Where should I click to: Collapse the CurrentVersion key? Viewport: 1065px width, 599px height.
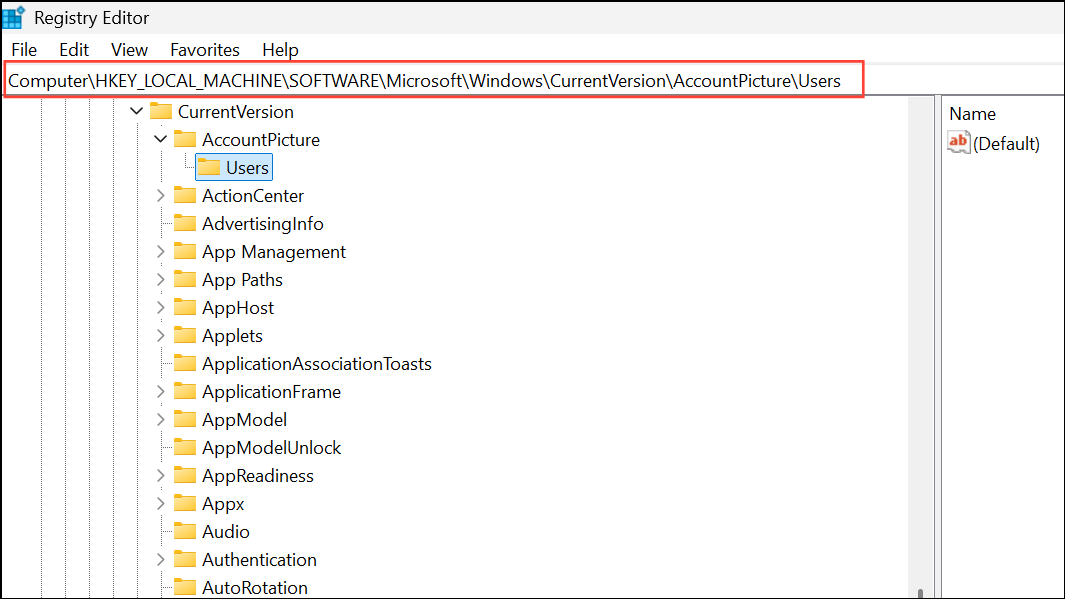[137, 111]
